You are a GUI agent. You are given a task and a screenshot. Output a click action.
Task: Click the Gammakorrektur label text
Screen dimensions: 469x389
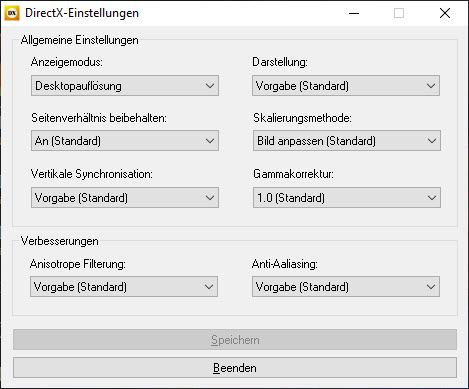tap(293, 174)
